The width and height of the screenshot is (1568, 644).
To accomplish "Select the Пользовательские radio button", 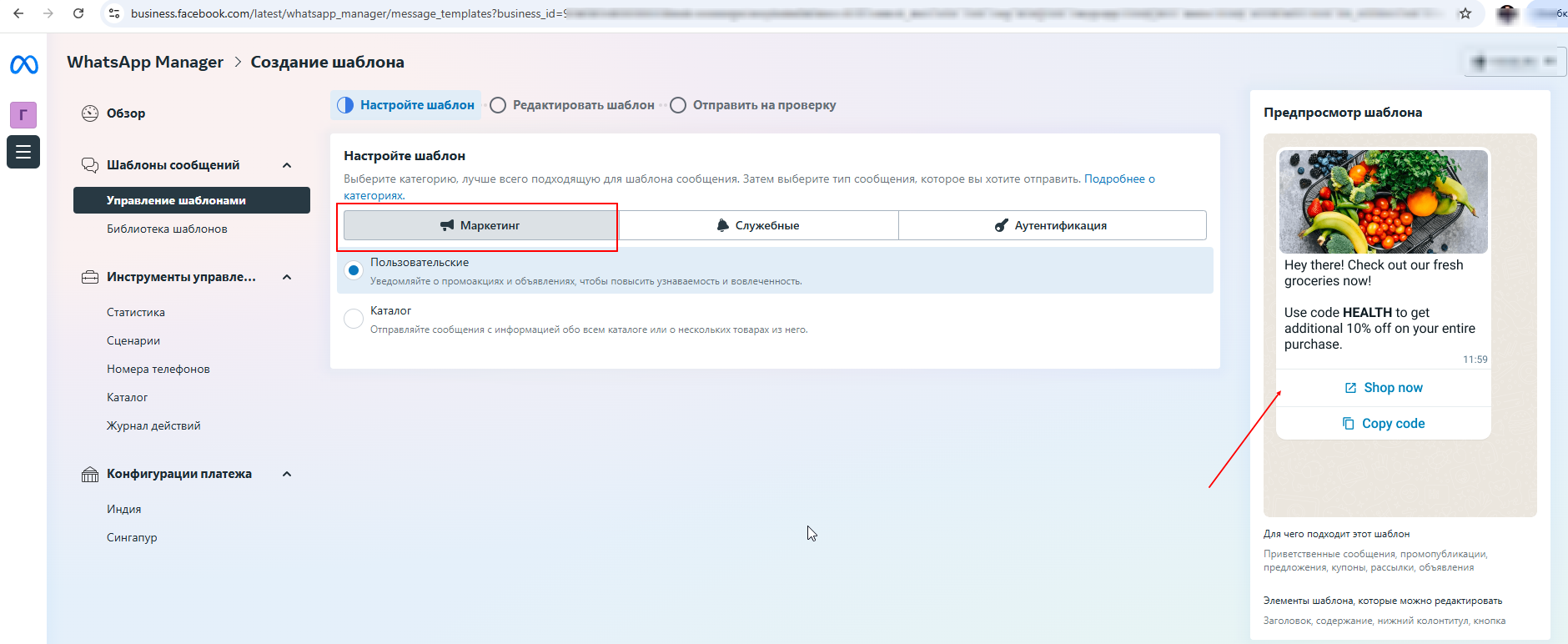I will (x=354, y=270).
